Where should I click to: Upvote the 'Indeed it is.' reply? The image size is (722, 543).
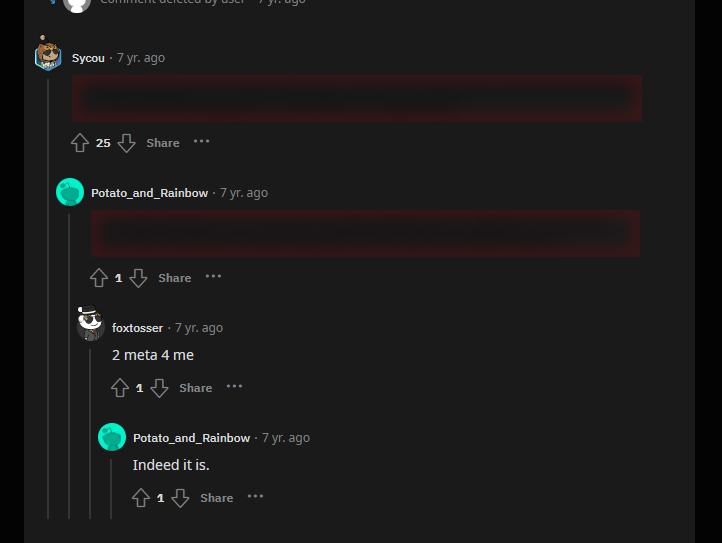[141, 498]
